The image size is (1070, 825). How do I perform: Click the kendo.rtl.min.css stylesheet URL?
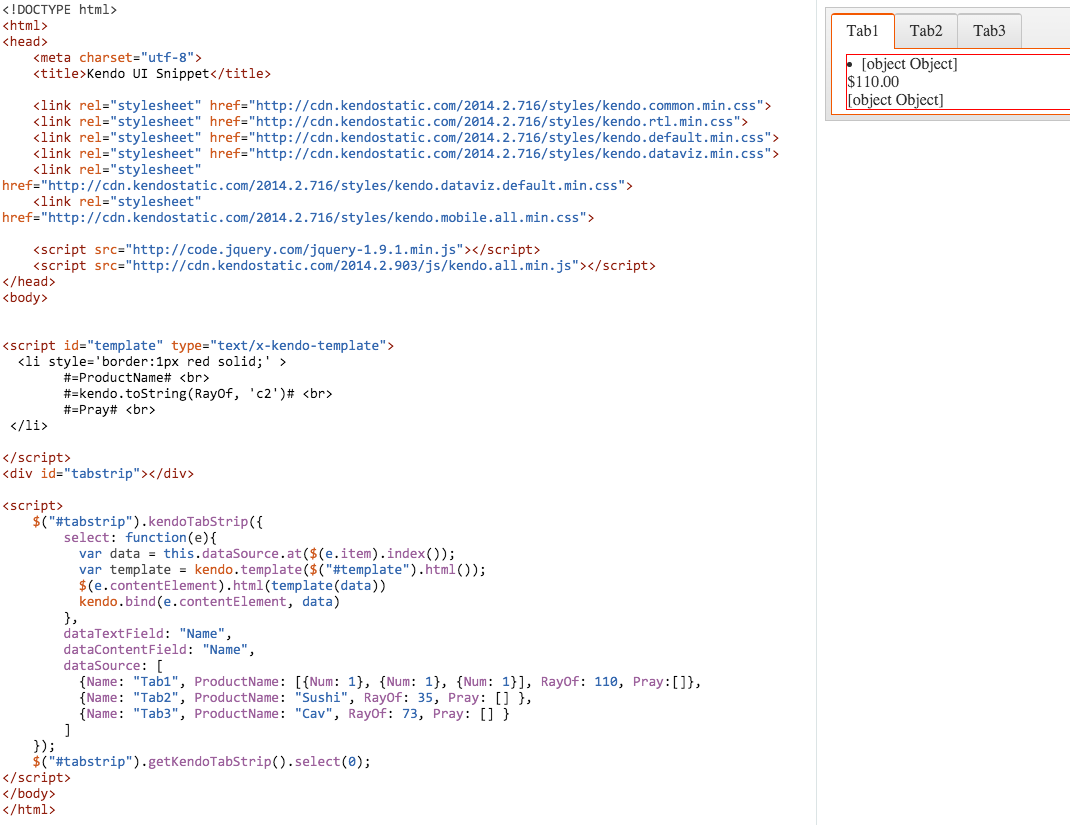pyautogui.click(x=494, y=121)
